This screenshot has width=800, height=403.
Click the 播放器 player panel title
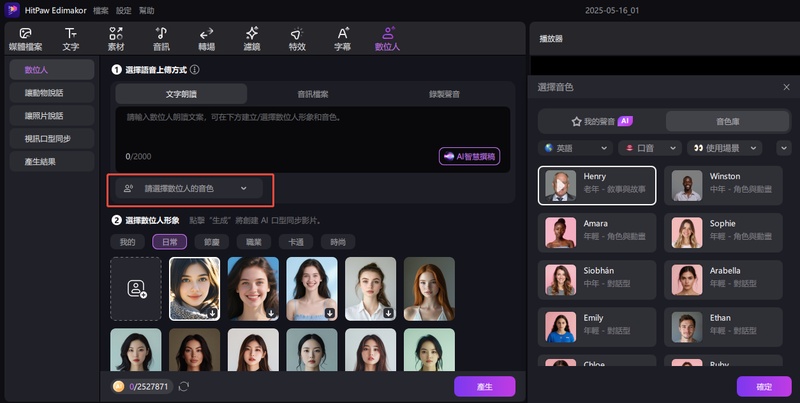click(x=551, y=39)
